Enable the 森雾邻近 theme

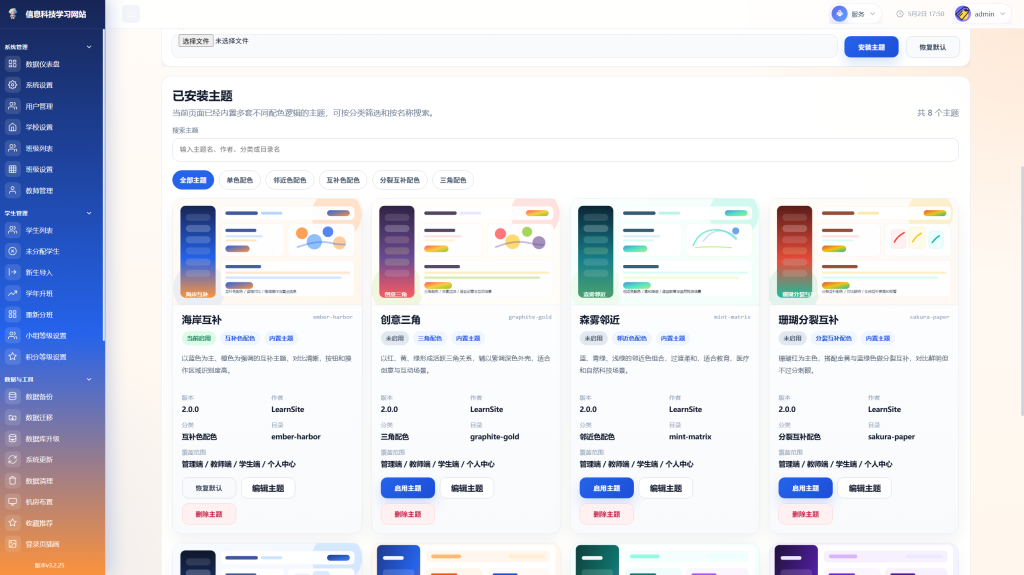click(607, 488)
